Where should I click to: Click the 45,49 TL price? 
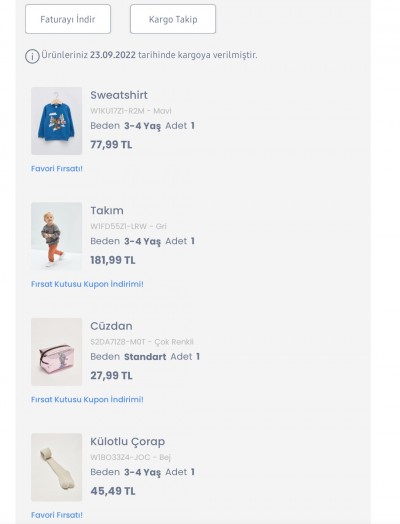[x=113, y=491]
